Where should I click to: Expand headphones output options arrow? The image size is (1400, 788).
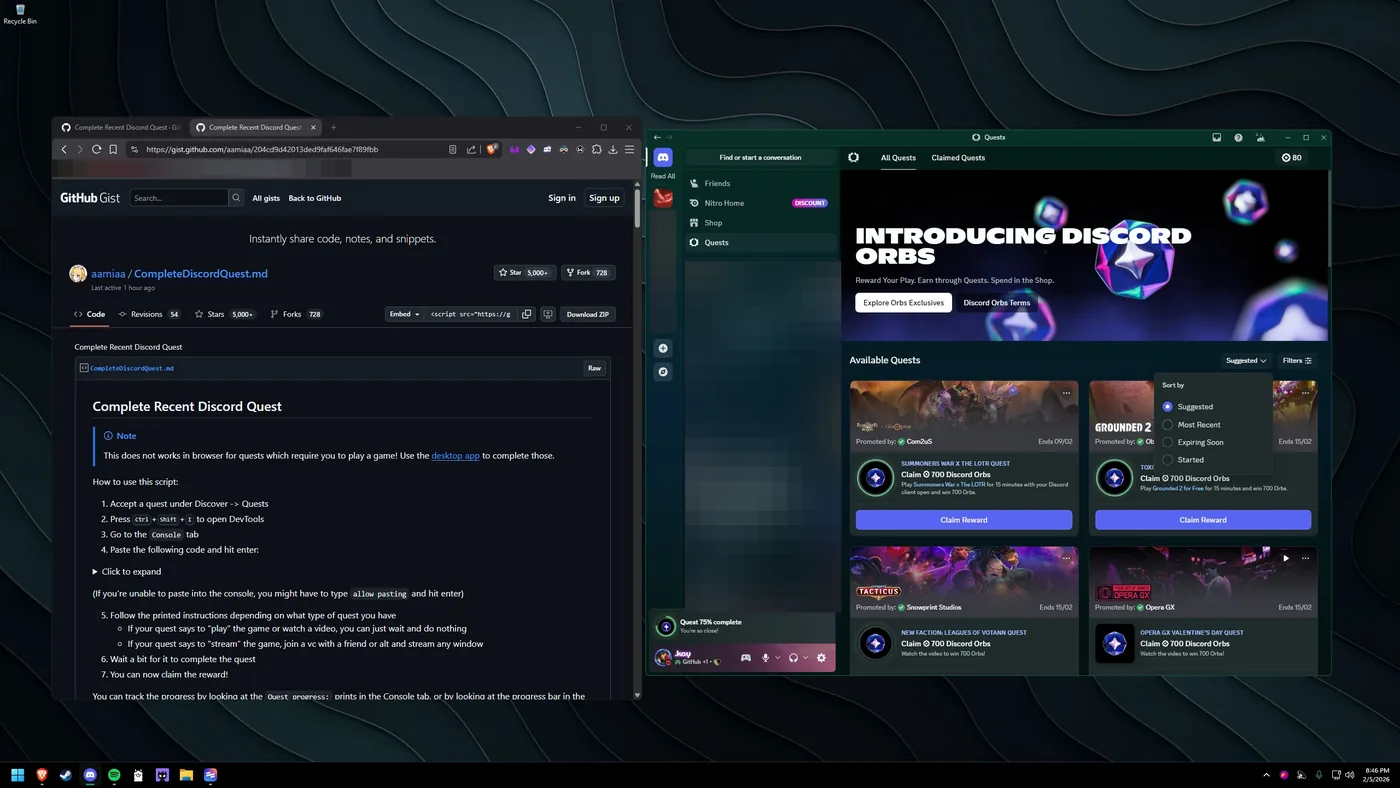805,657
